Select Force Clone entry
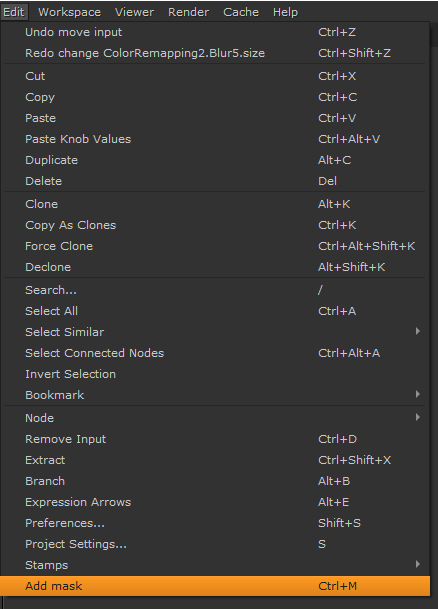The height and width of the screenshot is (609, 438). pyautogui.click(x=215, y=246)
